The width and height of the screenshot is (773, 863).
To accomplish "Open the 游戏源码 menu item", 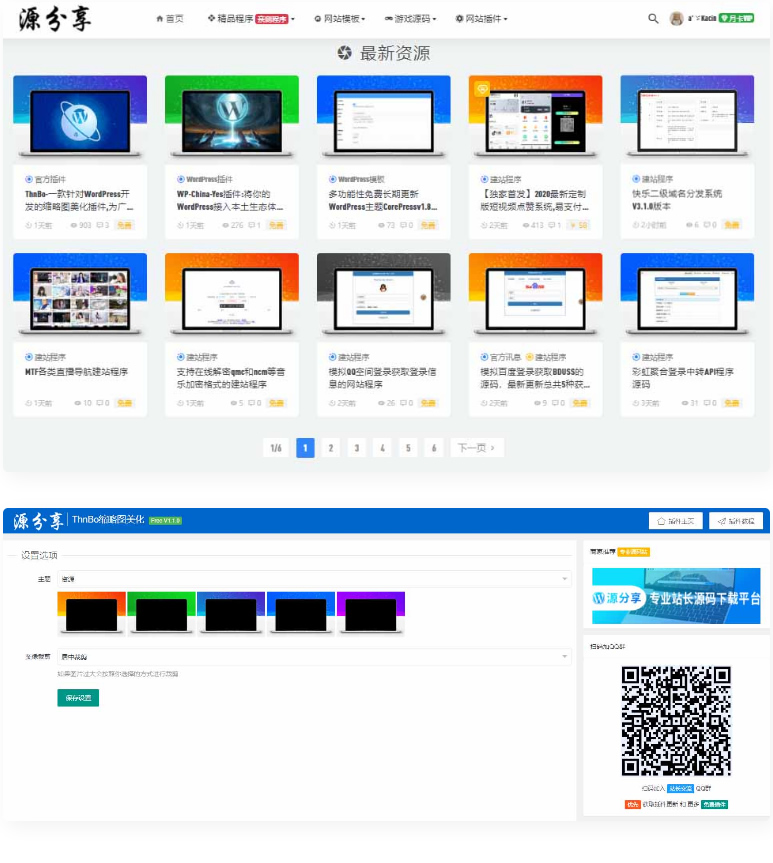I will [x=412, y=19].
